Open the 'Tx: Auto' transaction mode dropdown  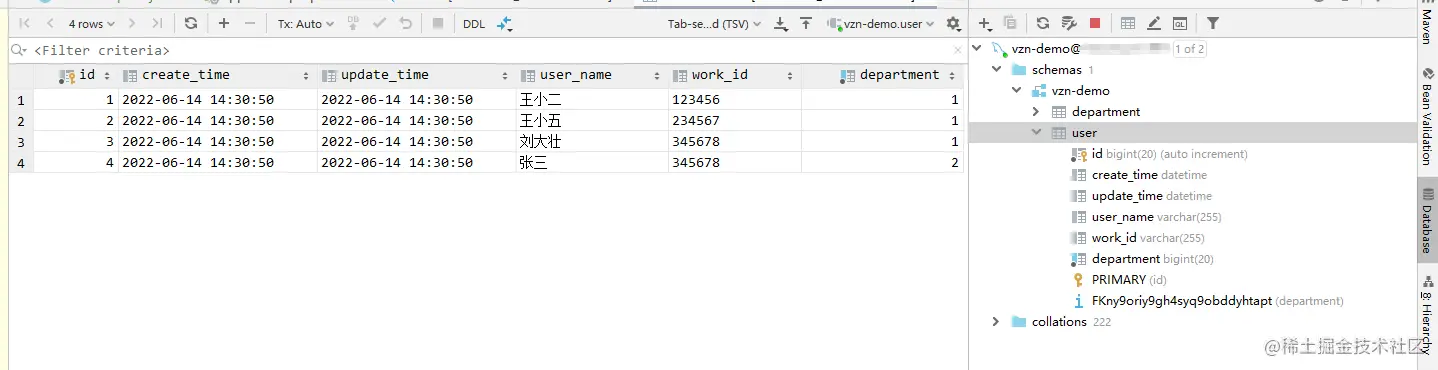pyautogui.click(x=306, y=24)
